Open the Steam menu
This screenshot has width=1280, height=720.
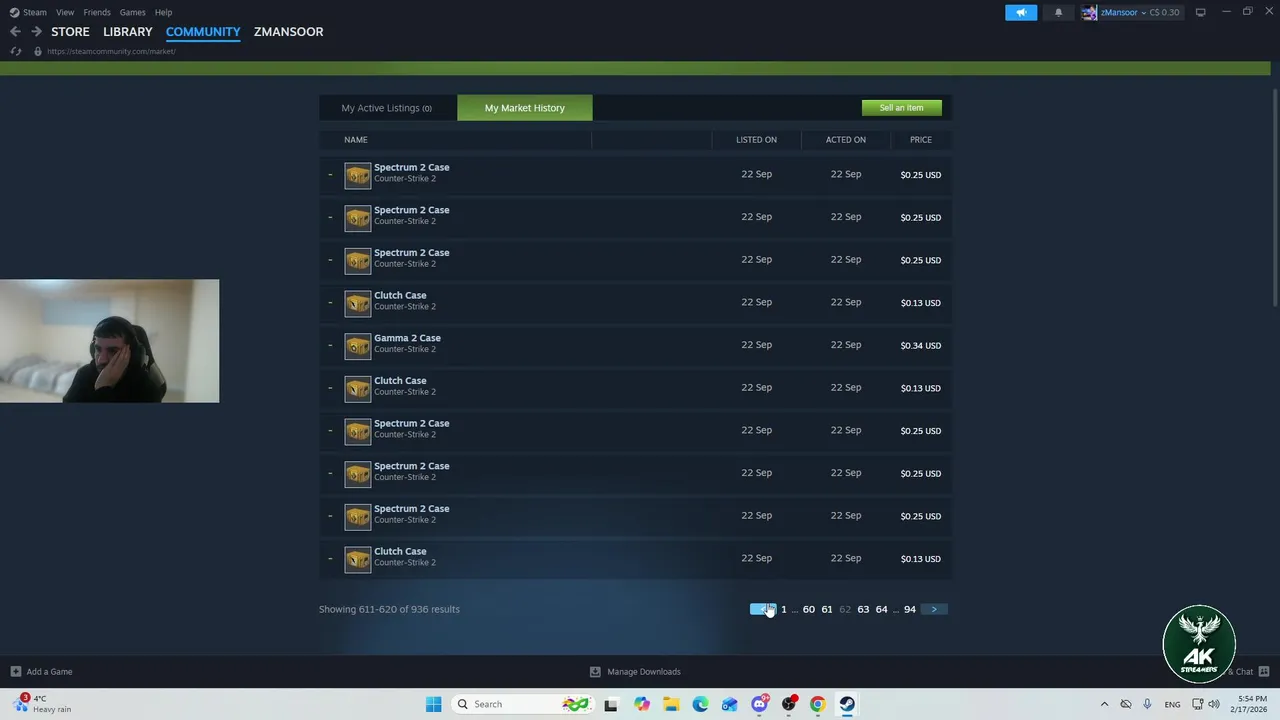pyautogui.click(x=35, y=12)
